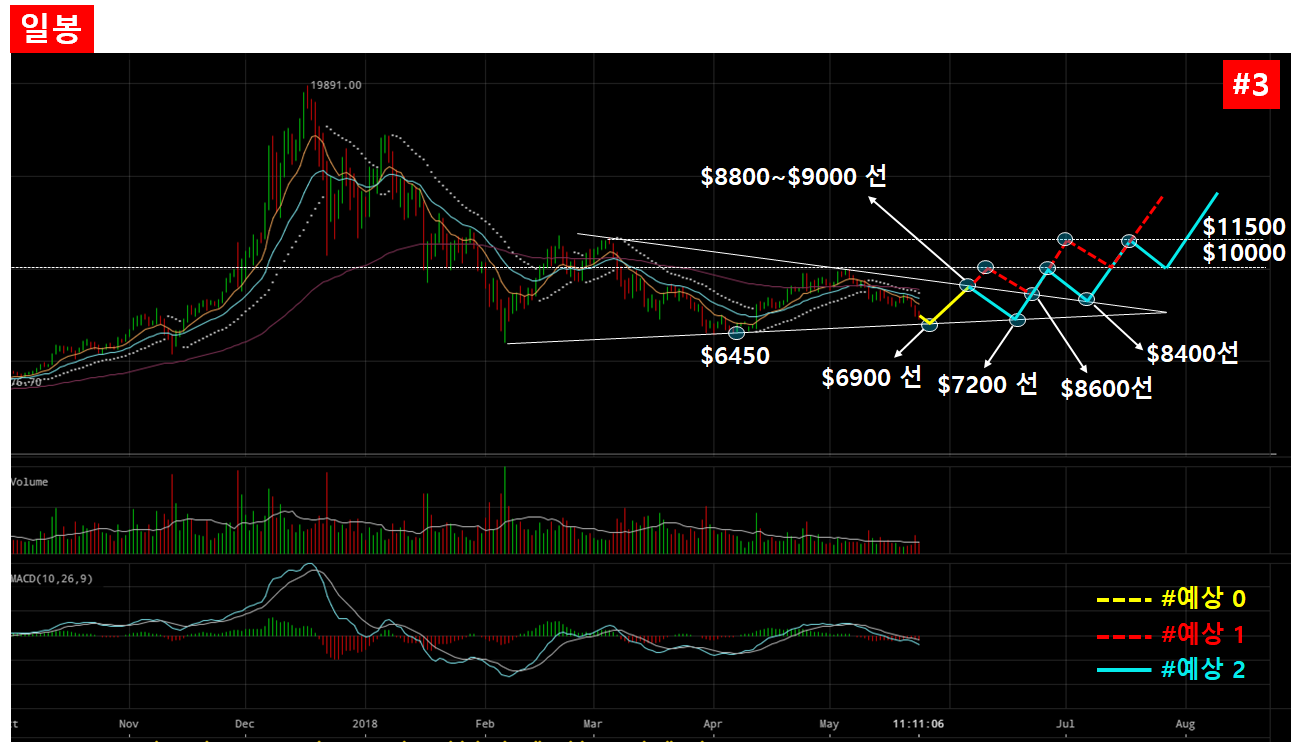Click the #예상 1 legend entry
The image size is (1301, 742).
click(1171, 634)
